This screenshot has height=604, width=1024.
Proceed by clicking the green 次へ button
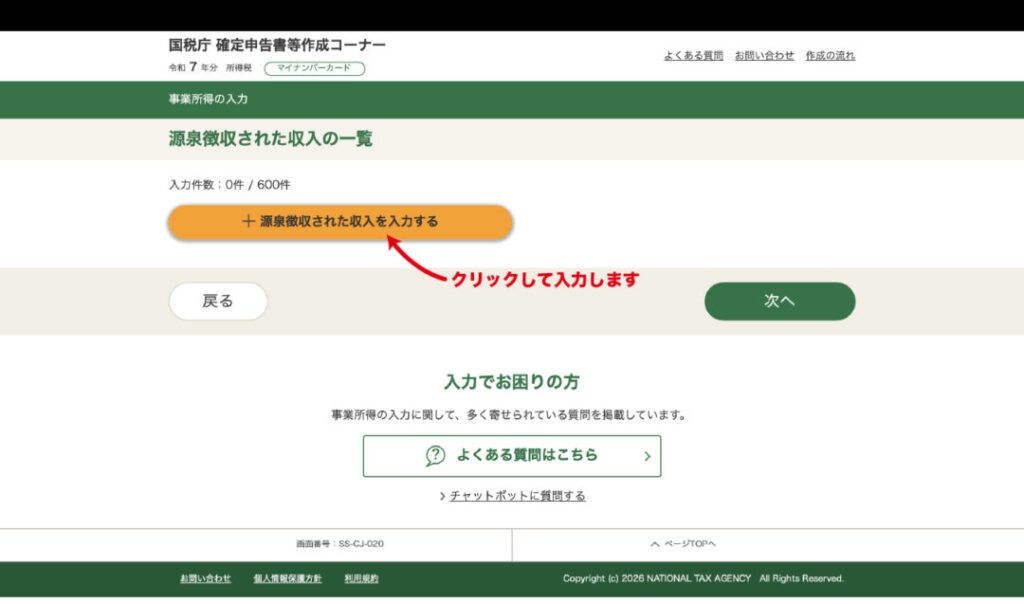point(779,301)
